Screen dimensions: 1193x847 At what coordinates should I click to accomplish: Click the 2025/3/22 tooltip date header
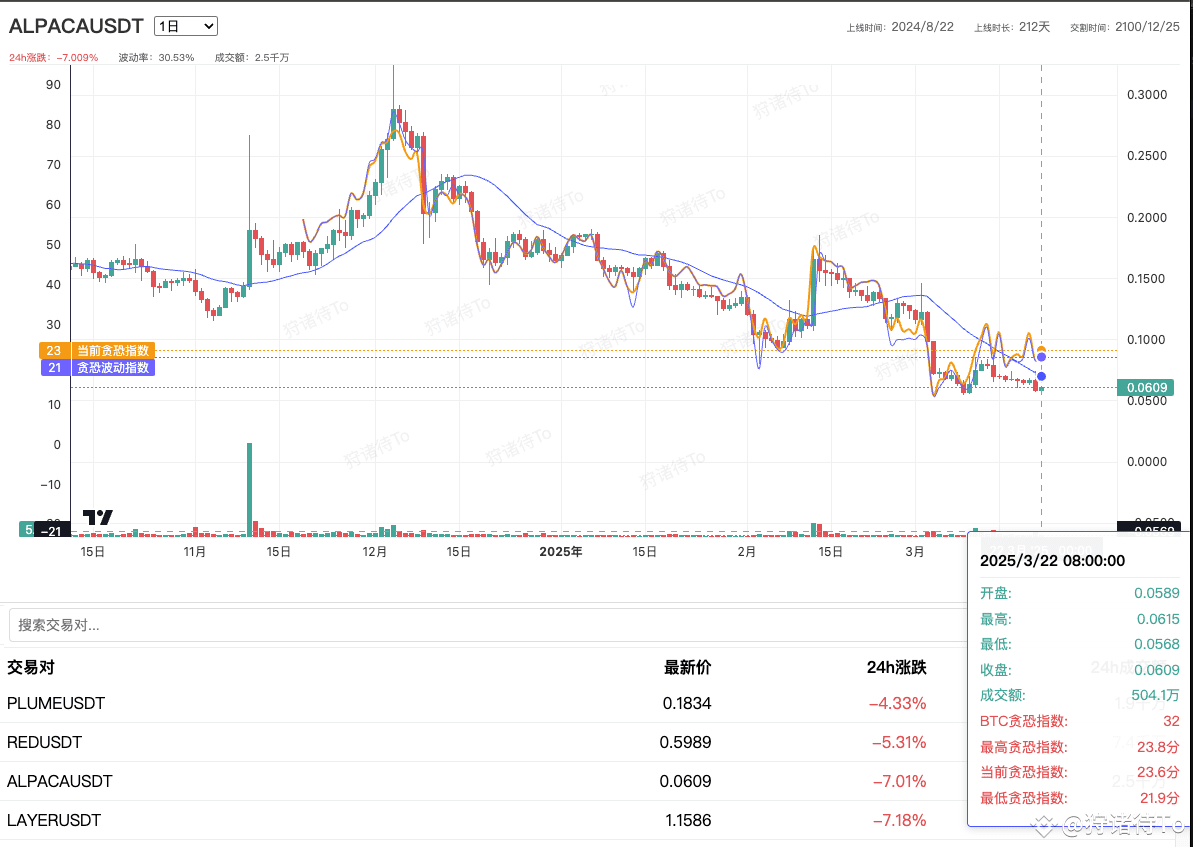tap(1052, 561)
